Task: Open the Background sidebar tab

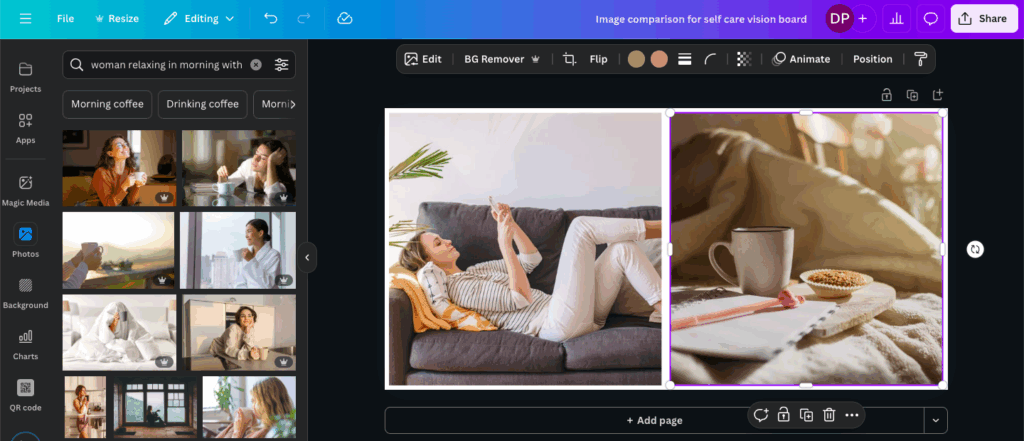Action: (x=25, y=293)
